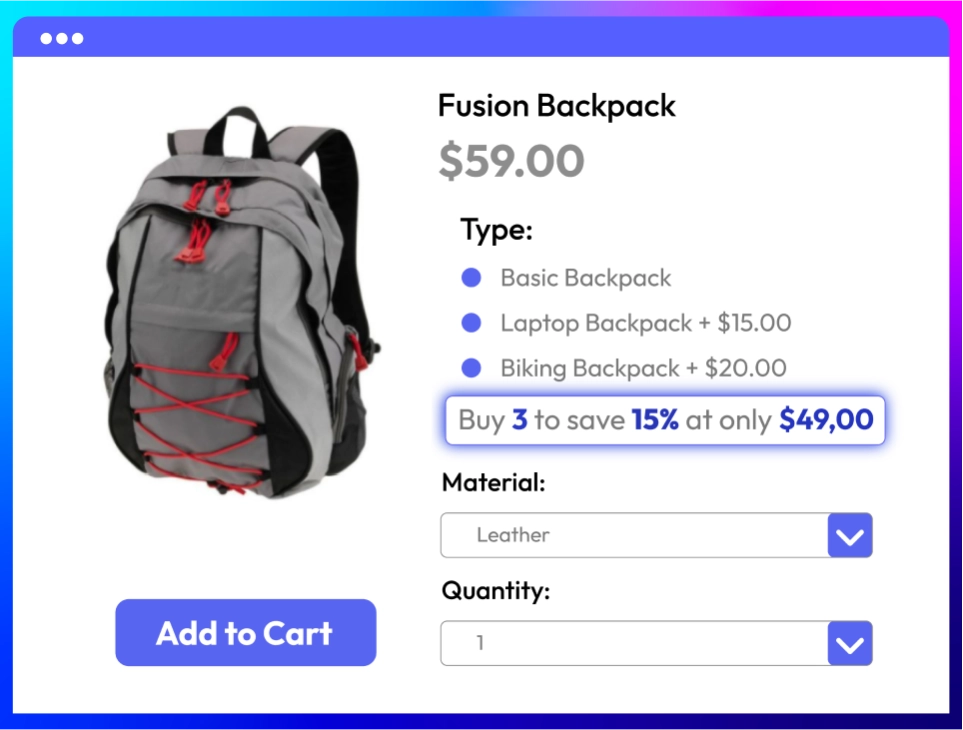Choose the Laptop Backpack radio option

click(x=471, y=323)
